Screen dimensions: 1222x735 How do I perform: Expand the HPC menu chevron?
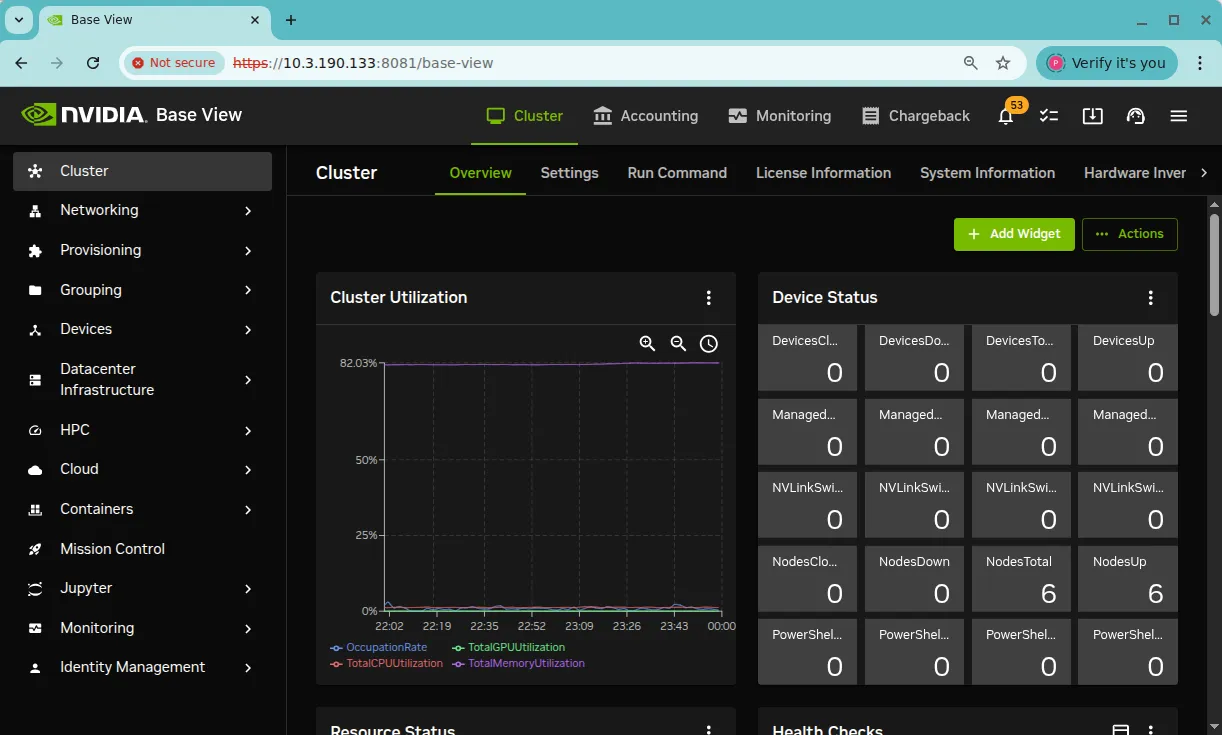coord(248,430)
